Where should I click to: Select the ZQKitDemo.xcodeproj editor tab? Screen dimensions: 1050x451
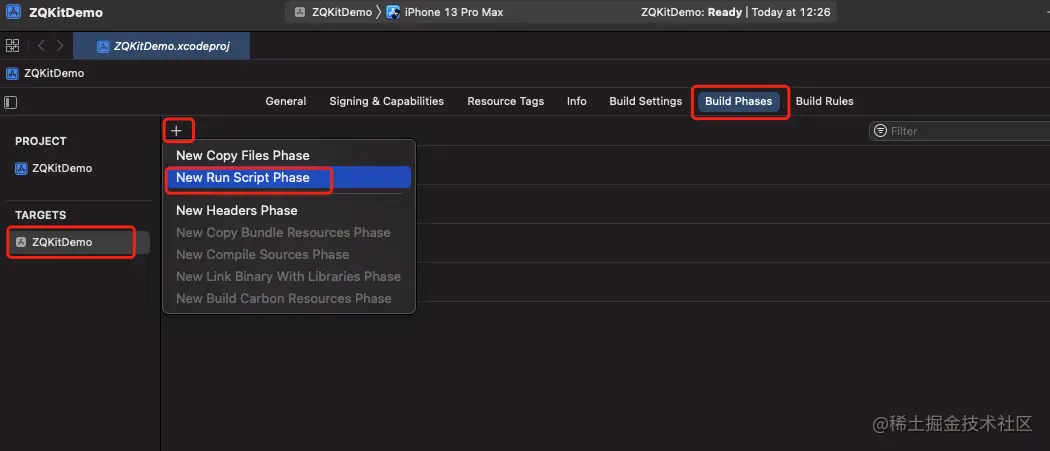161,46
